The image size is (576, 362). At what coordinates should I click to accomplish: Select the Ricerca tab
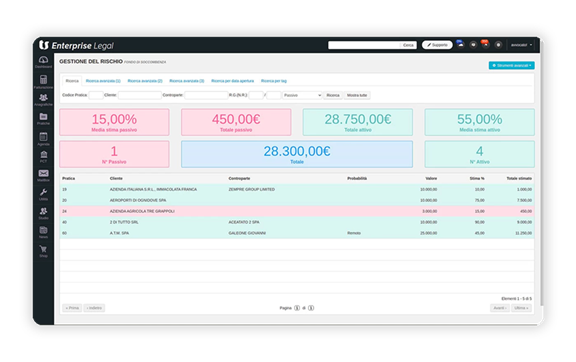(72, 81)
